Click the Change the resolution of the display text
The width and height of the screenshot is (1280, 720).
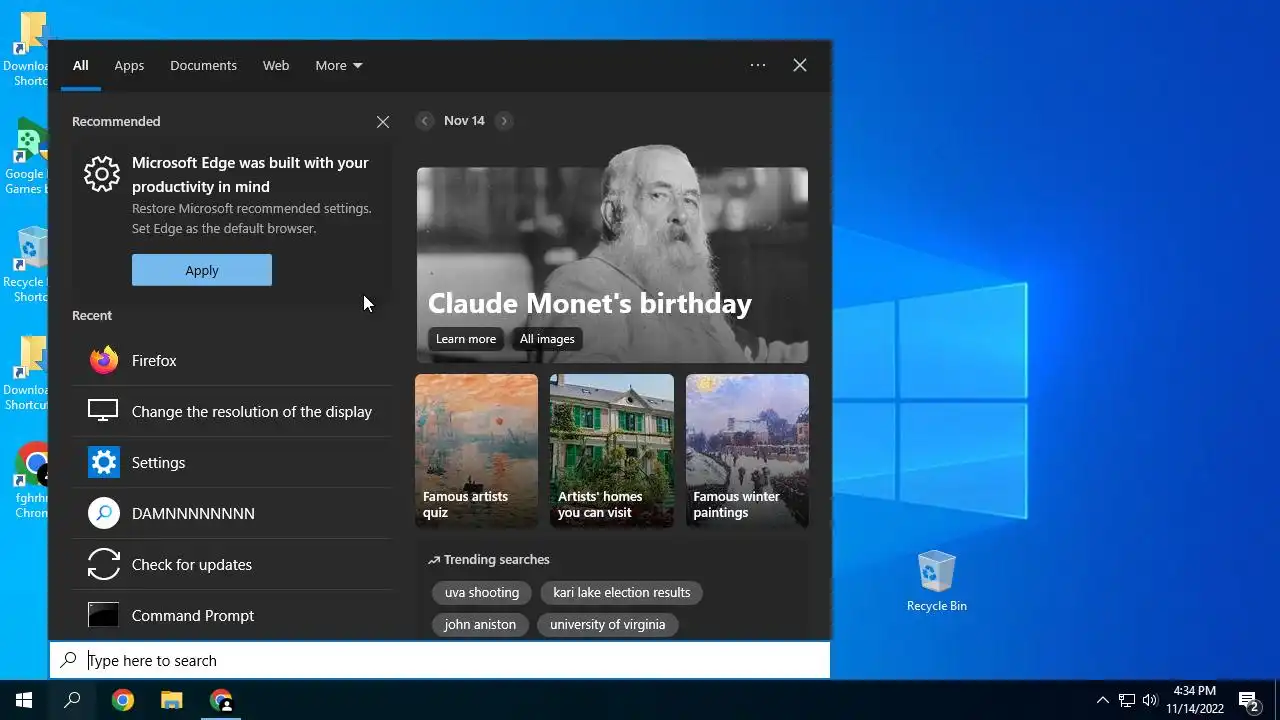click(x=252, y=411)
